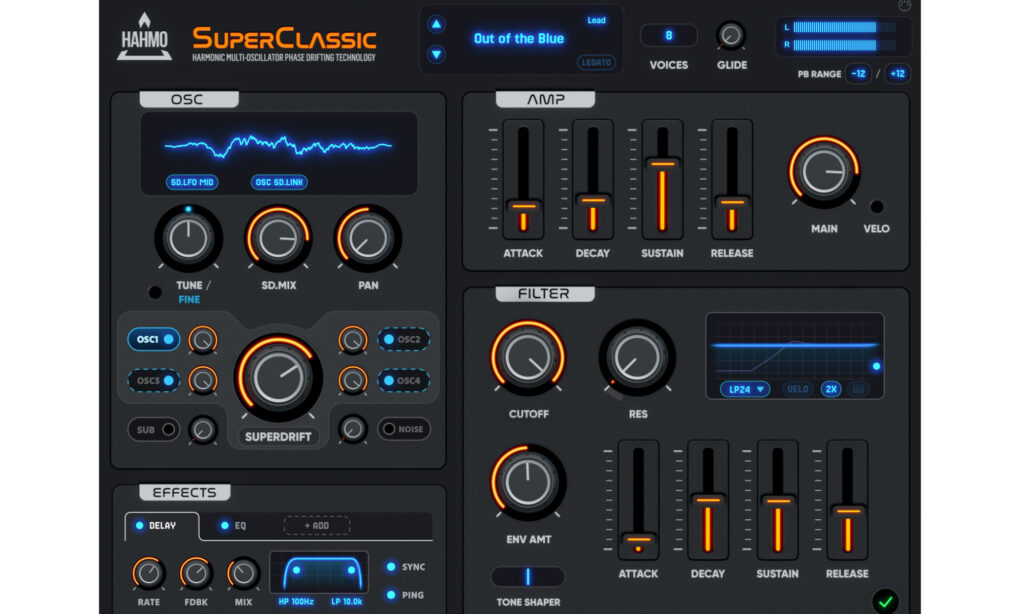The image size is (1024, 614).
Task: Open the preset name Out of the Blue
Action: (519, 39)
